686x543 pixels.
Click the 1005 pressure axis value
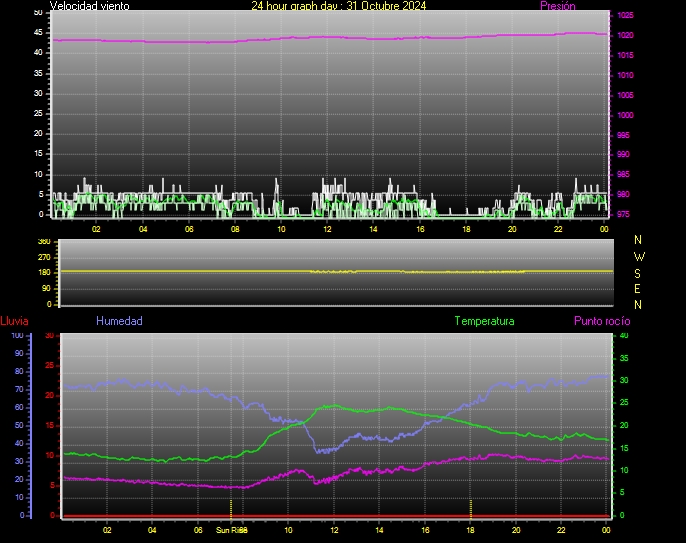point(625,95)
